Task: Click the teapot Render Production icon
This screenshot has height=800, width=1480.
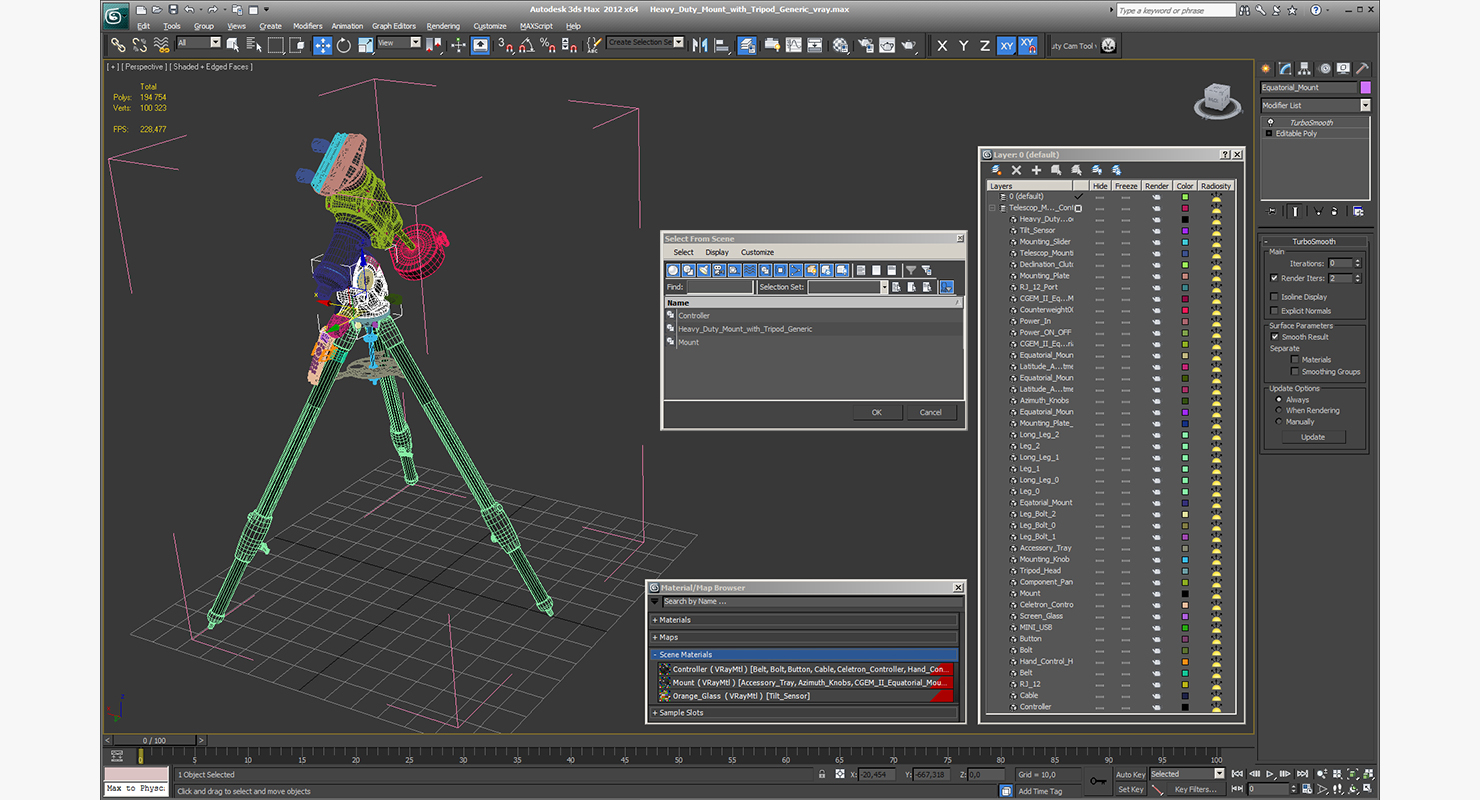Action: [x=908, y=45]
